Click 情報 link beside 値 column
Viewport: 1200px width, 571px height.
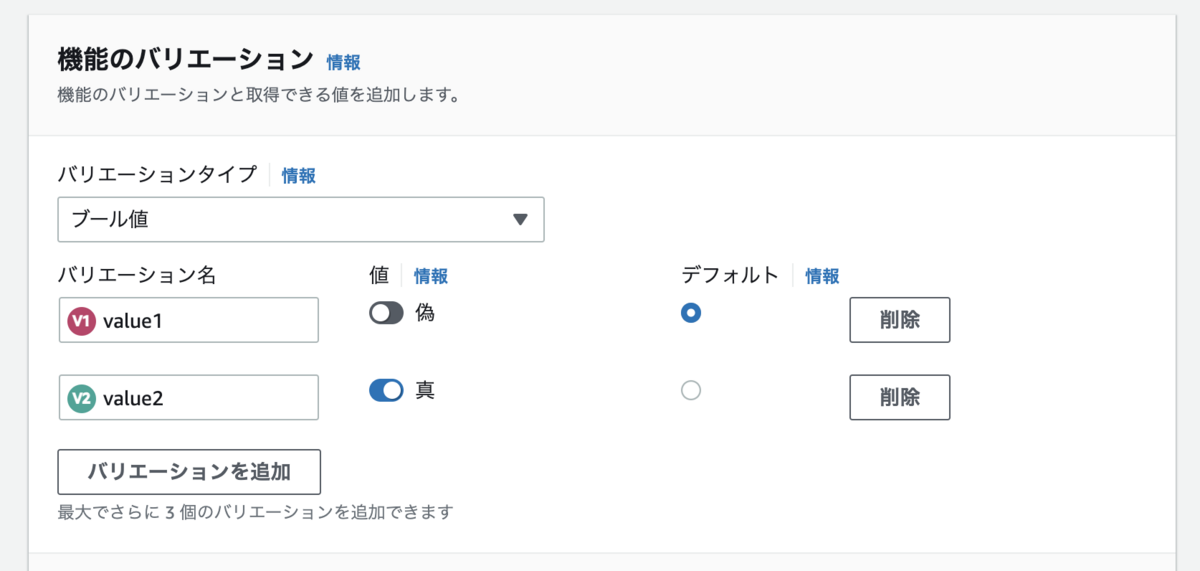point(431,277)
